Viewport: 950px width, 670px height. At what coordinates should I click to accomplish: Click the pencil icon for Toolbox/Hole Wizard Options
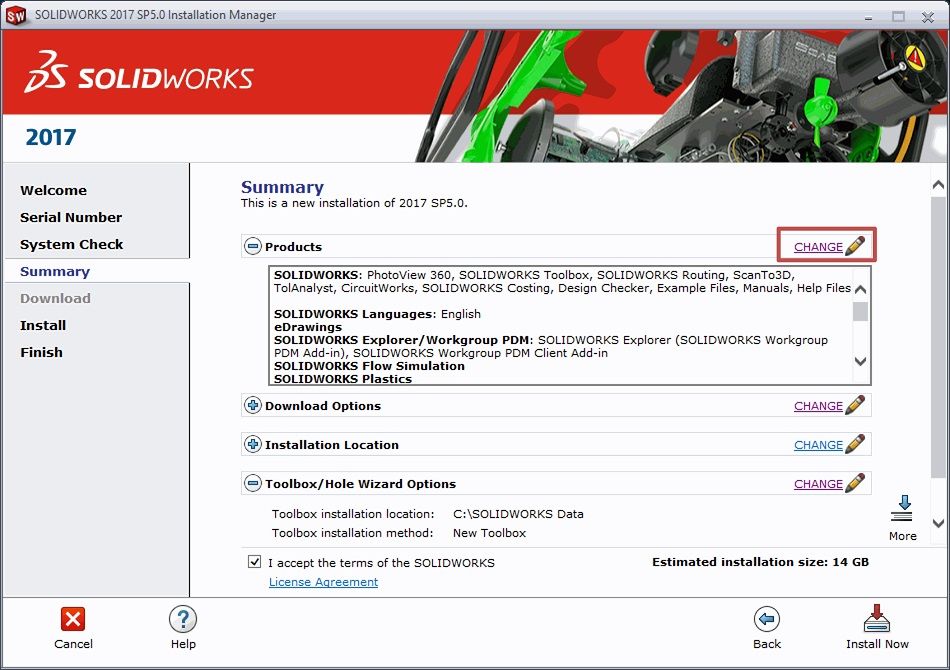click(x=855, y=484)
